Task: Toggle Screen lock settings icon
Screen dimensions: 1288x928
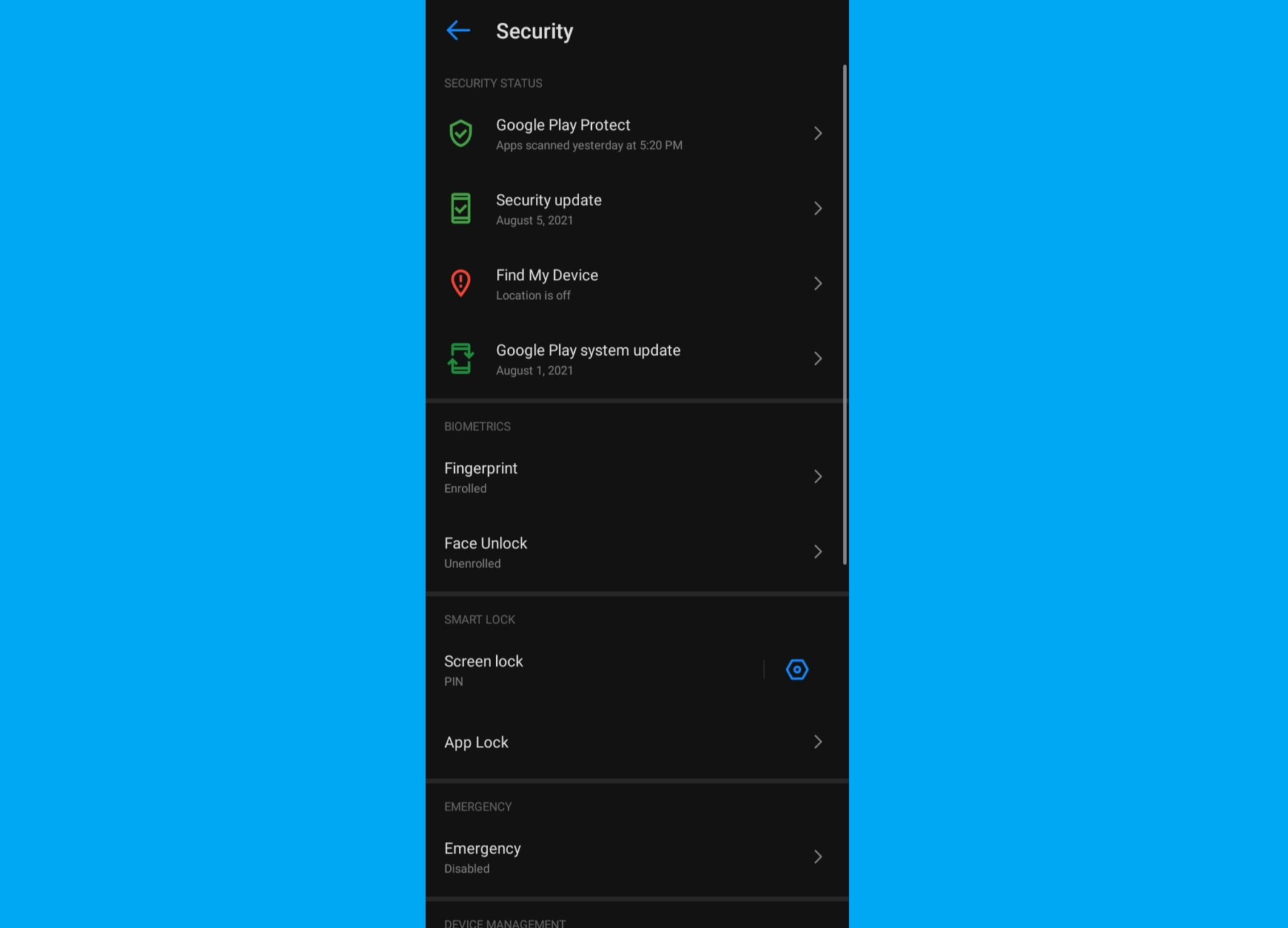Action: click(x=797, y=669)
